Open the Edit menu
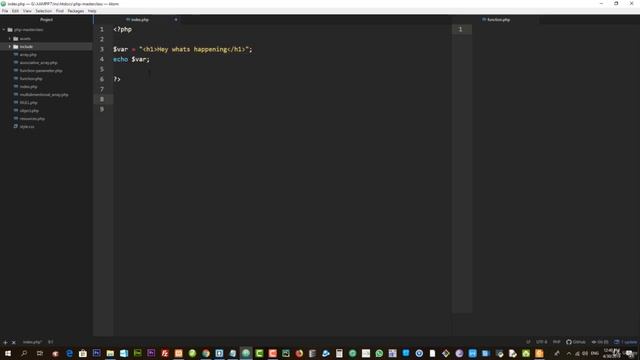Screen dimensions: 640x360 click(15, 11)
